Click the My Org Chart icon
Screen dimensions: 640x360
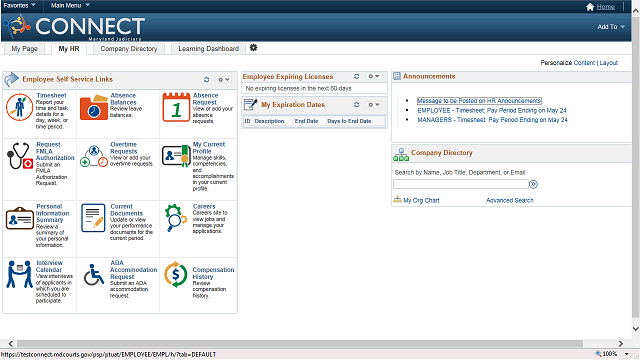click(x=397, y=200)
